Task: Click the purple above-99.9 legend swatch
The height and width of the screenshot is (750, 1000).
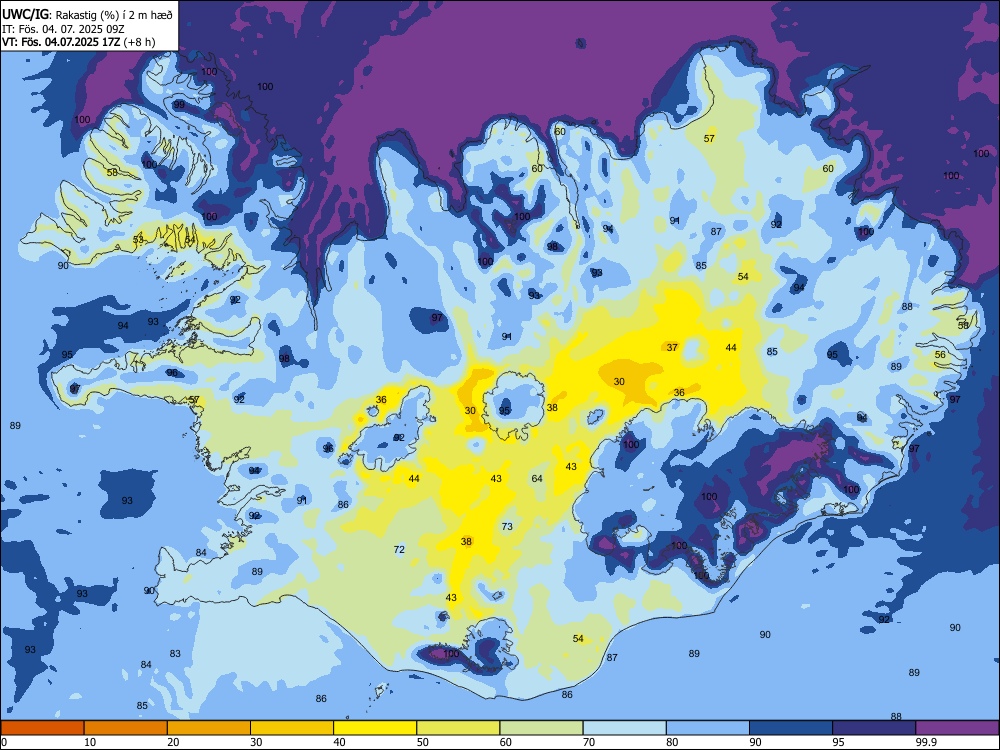Action: [x=958, y=728]
